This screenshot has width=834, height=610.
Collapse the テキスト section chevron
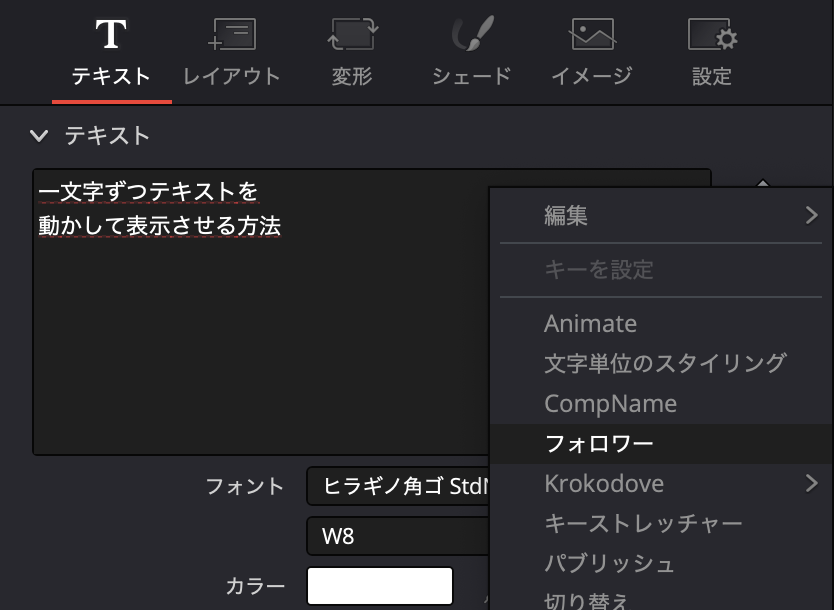coord(39,136)
